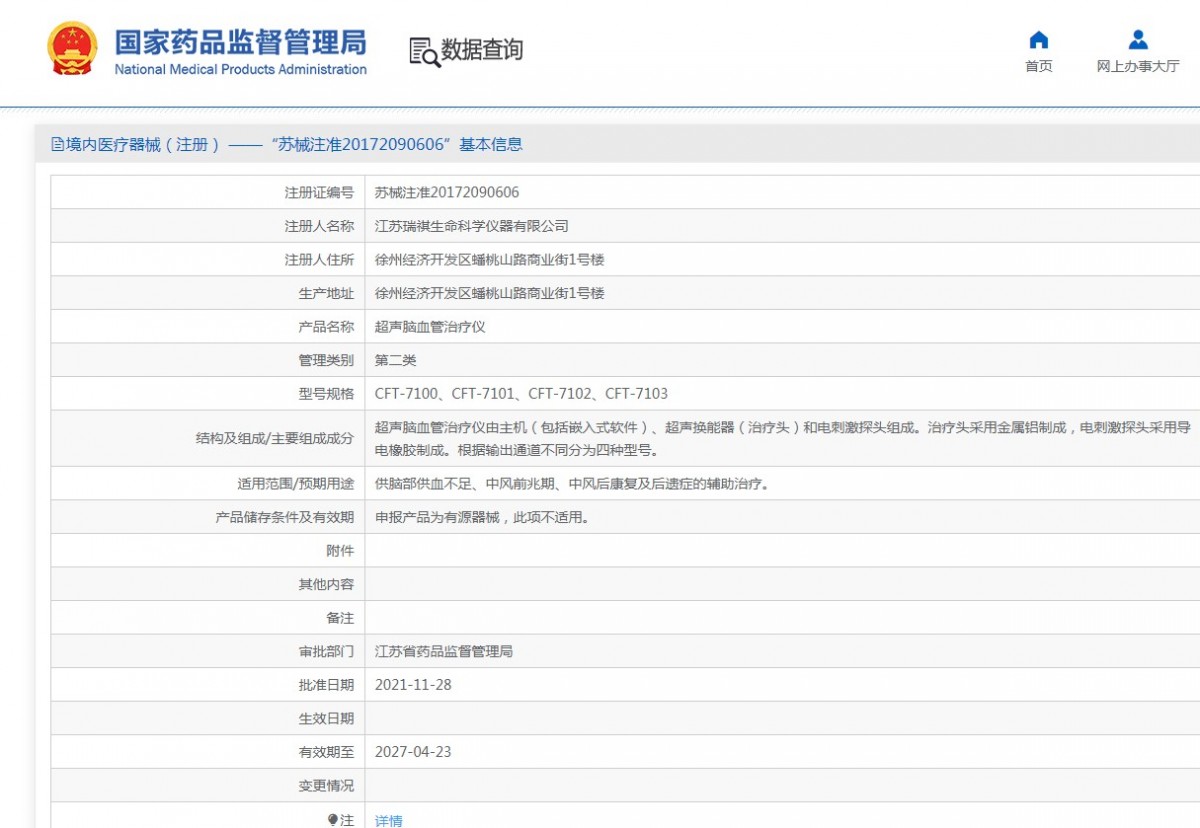
Task: Click the 2021-11-28 approval date
Action: (x=413, y=685)
